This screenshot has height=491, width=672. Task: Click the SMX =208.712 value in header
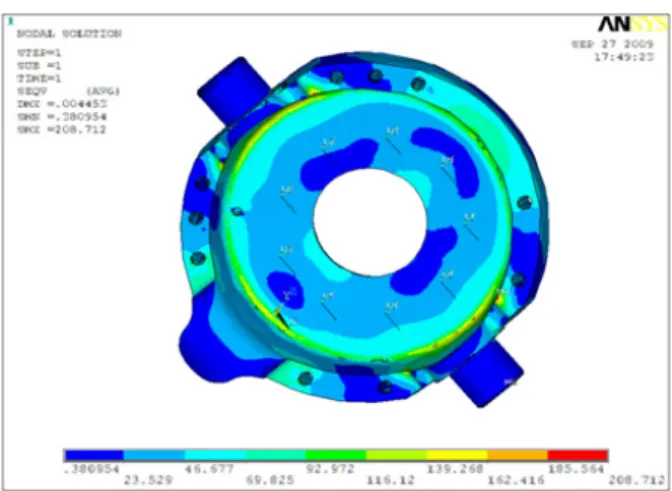(x=61, y=130)
